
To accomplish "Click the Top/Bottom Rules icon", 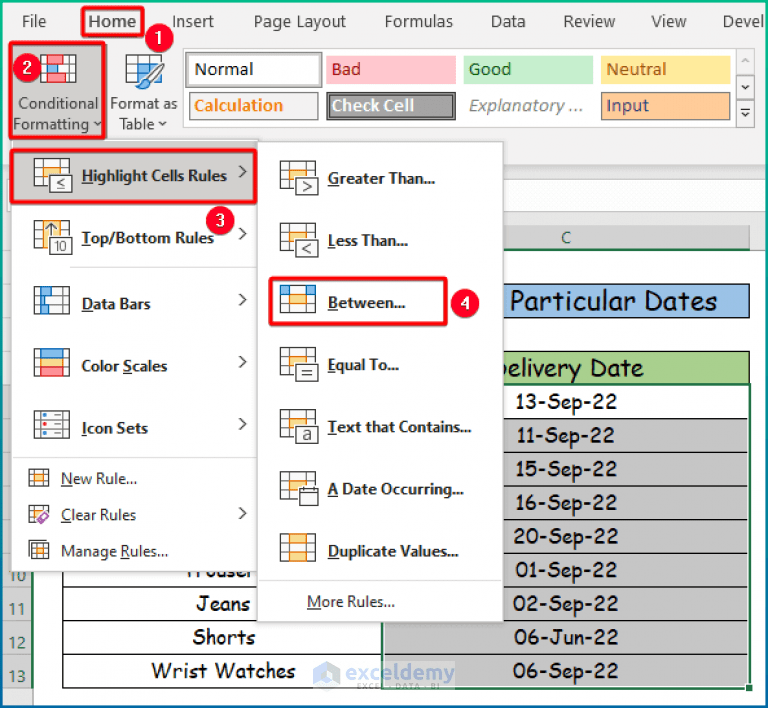I will pos(53,237).
